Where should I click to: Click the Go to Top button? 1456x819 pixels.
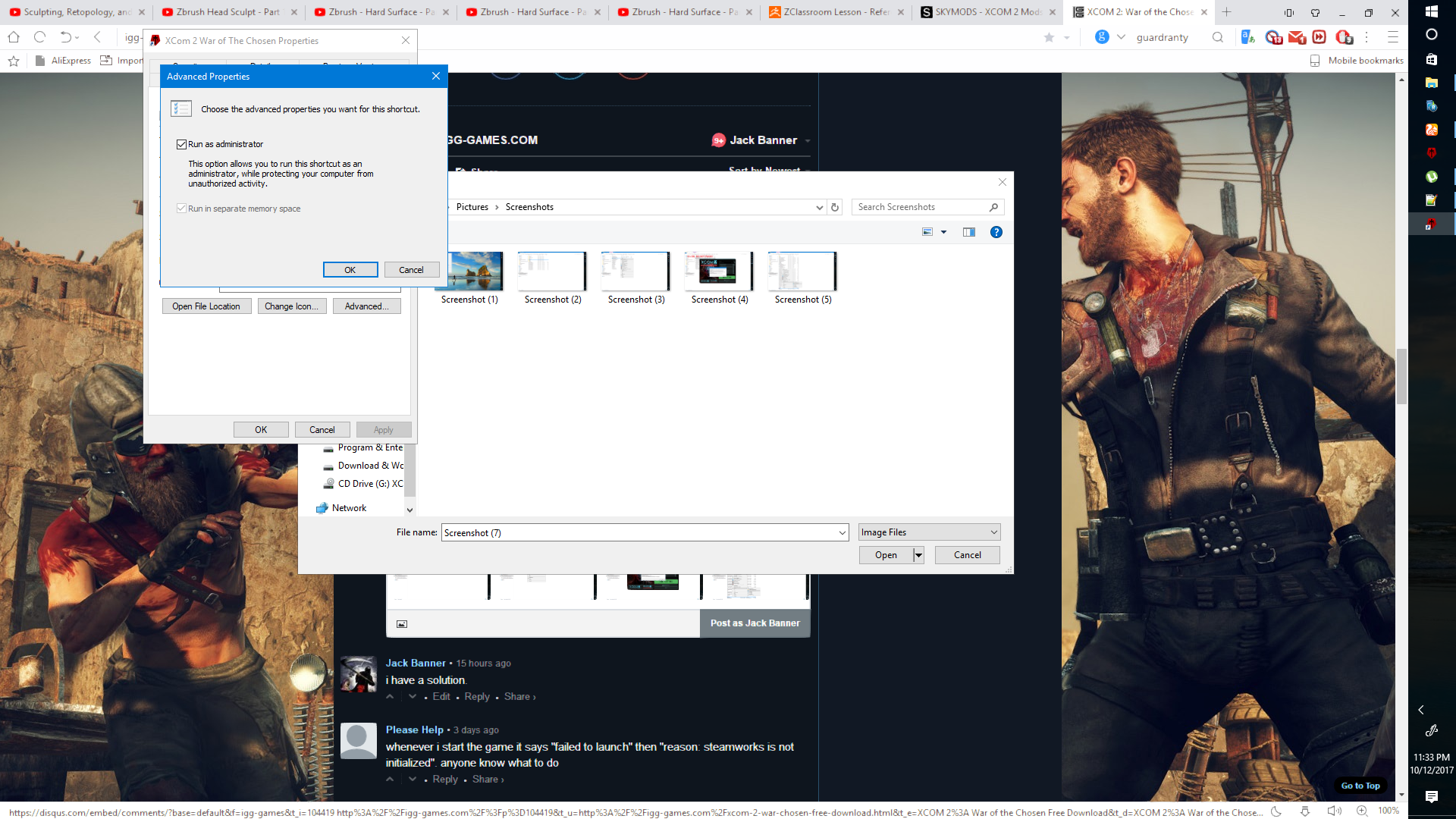coord(1360,786)
